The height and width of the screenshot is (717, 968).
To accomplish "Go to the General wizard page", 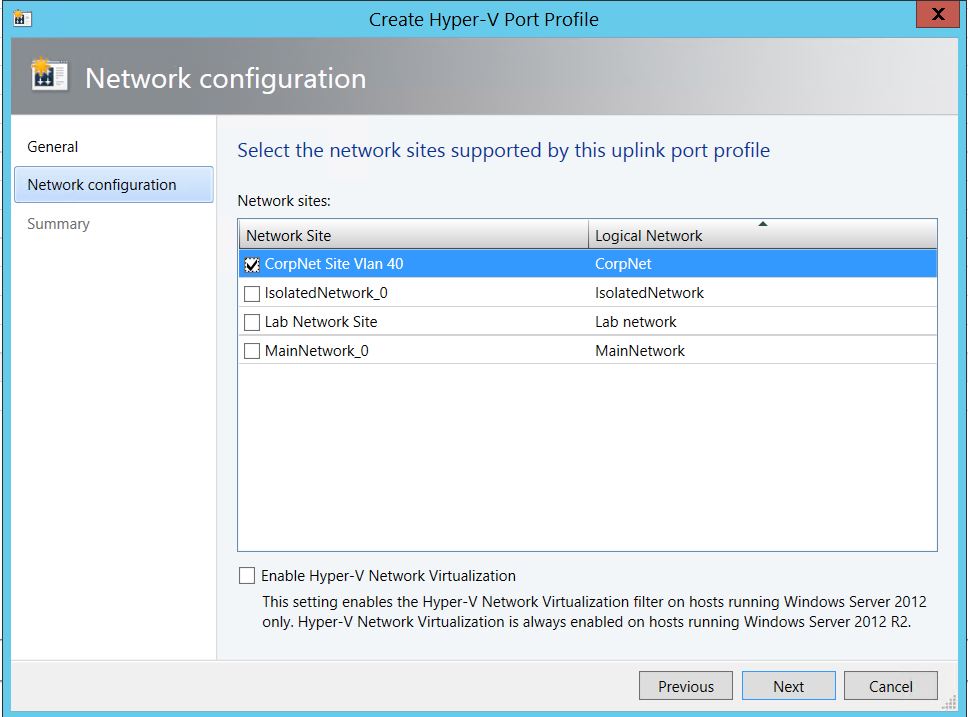I will pyautogui.click(x=53, y=147).
